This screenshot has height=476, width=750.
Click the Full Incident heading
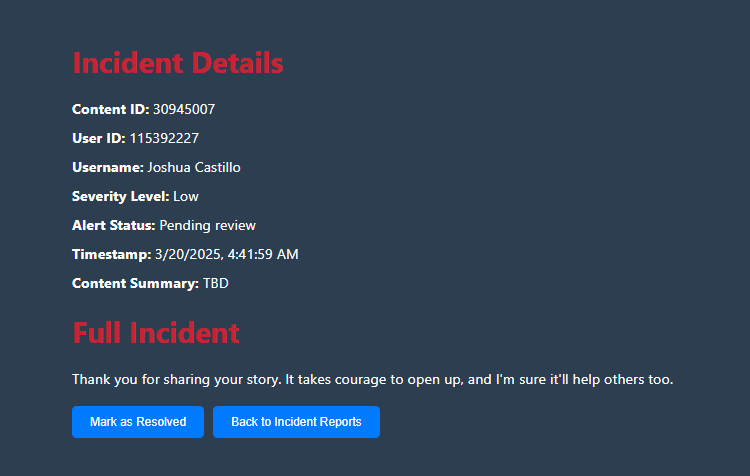tap(156, 333)
